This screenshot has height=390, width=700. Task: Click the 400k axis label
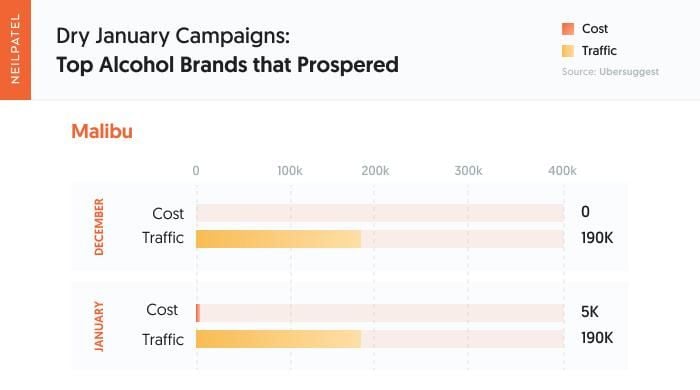point(562,171)
